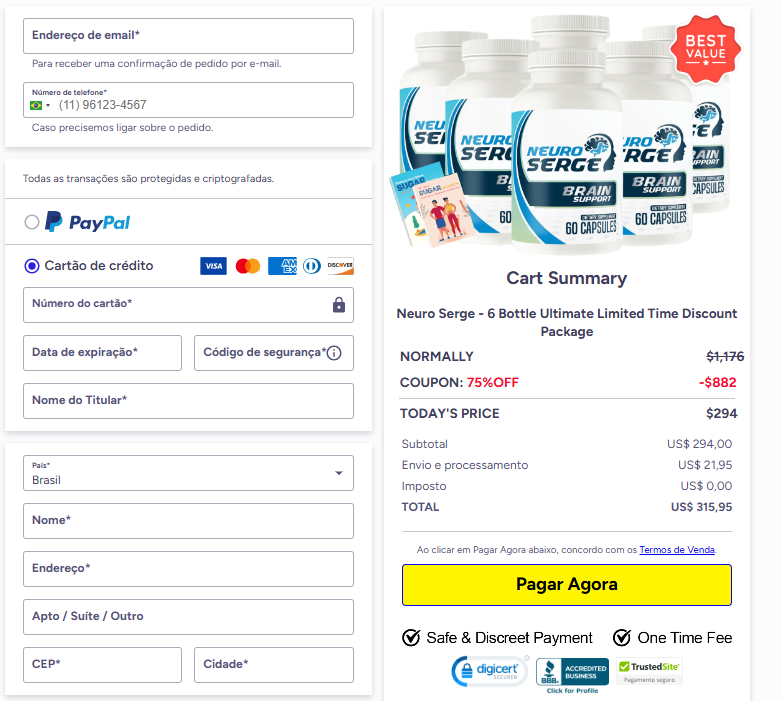Click the Discover card icon
The width and height of the screenshot is (782, 701).
click(x=341, y=266)
